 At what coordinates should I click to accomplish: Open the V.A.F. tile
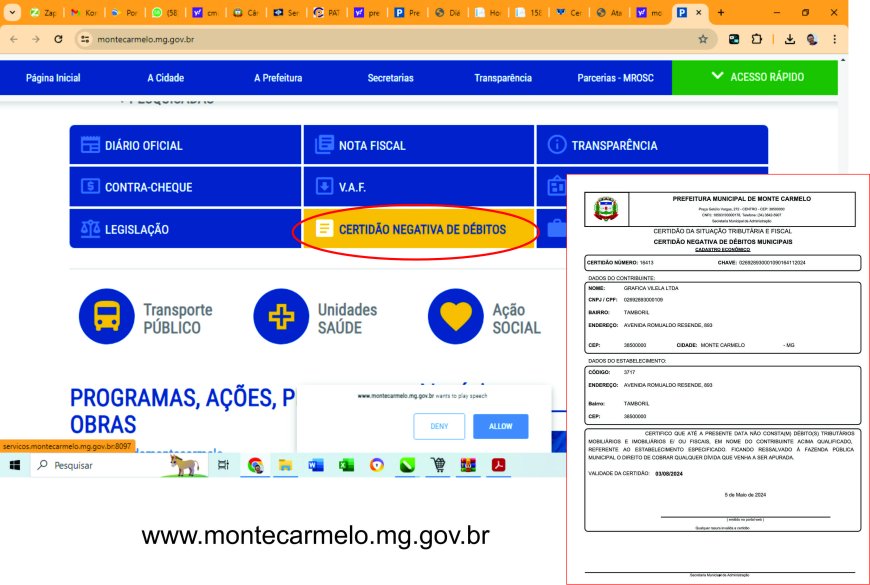(419, 187)
